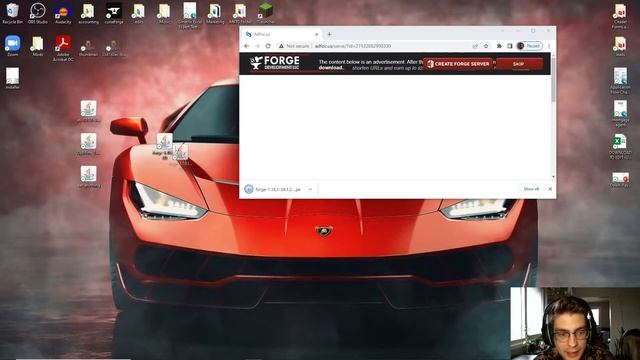Click the page vertical scrollbar thumb

point(553,80)
